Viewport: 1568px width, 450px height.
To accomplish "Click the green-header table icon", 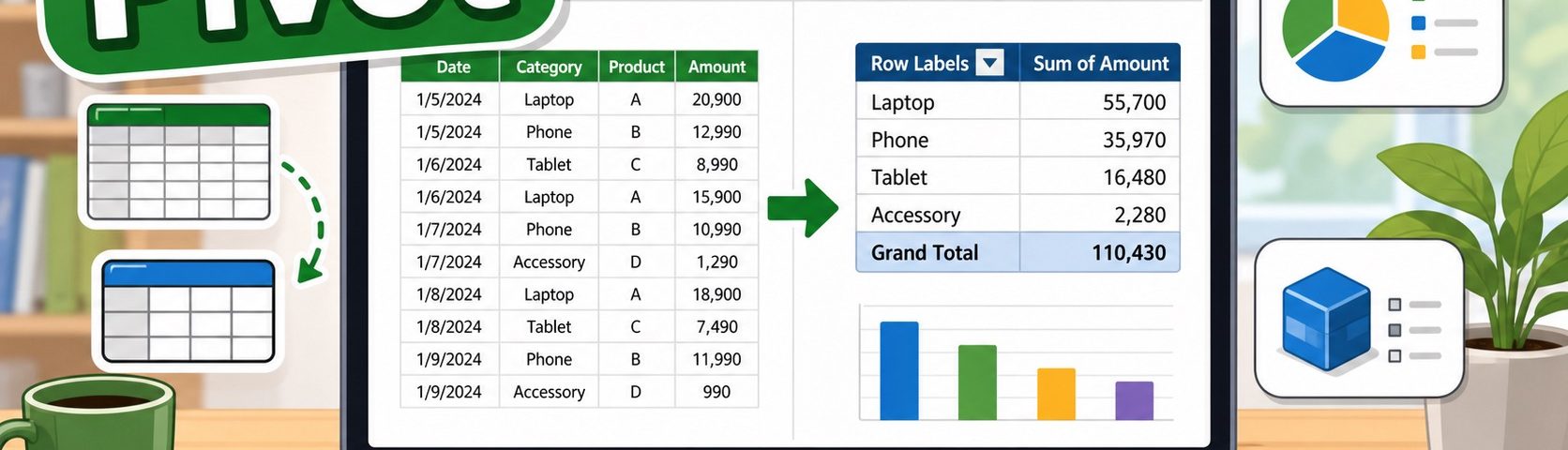I will coord(179,162).
